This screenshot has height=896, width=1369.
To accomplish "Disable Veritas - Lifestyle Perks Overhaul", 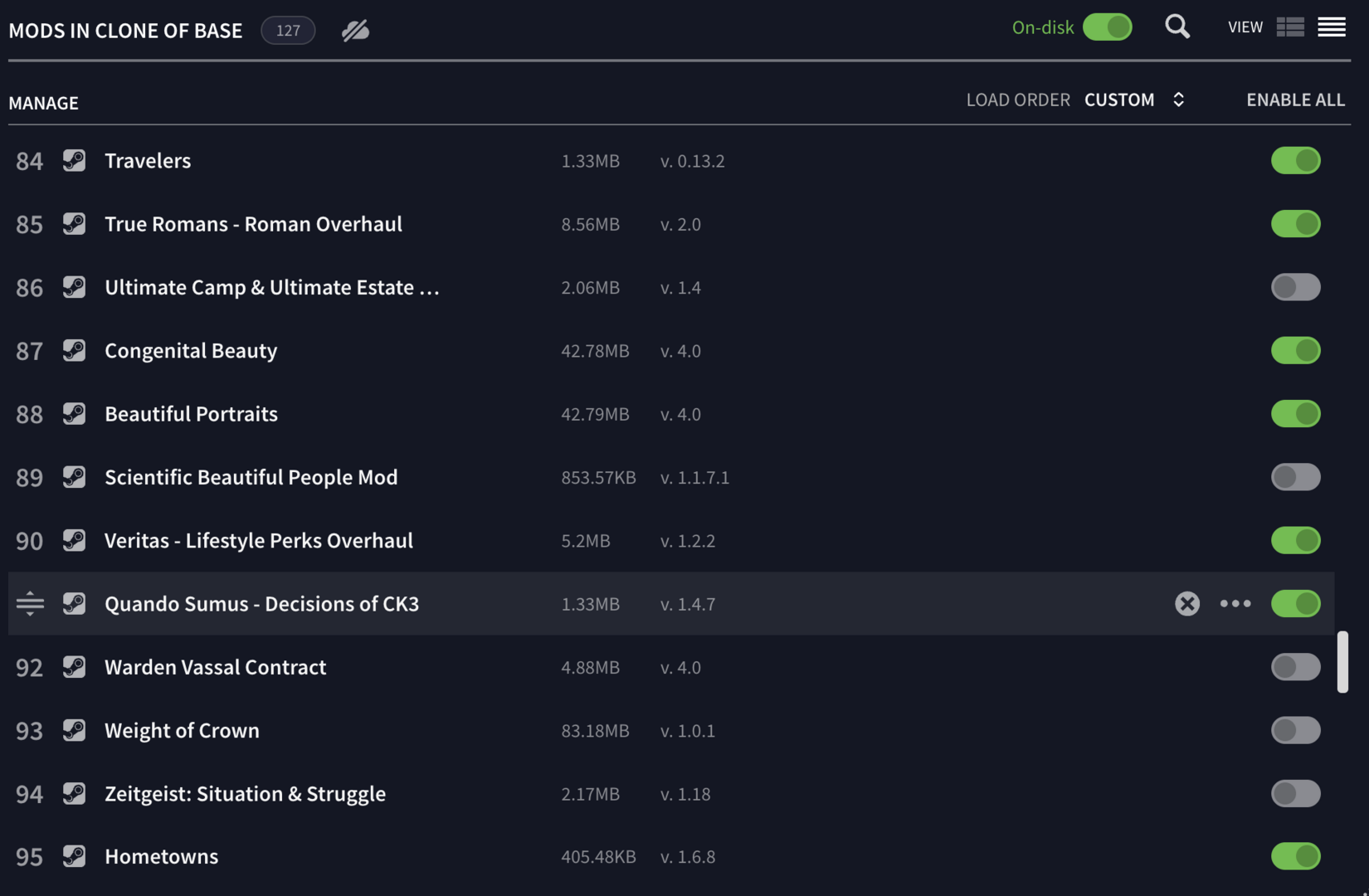I will click(x=1296, y=540).
